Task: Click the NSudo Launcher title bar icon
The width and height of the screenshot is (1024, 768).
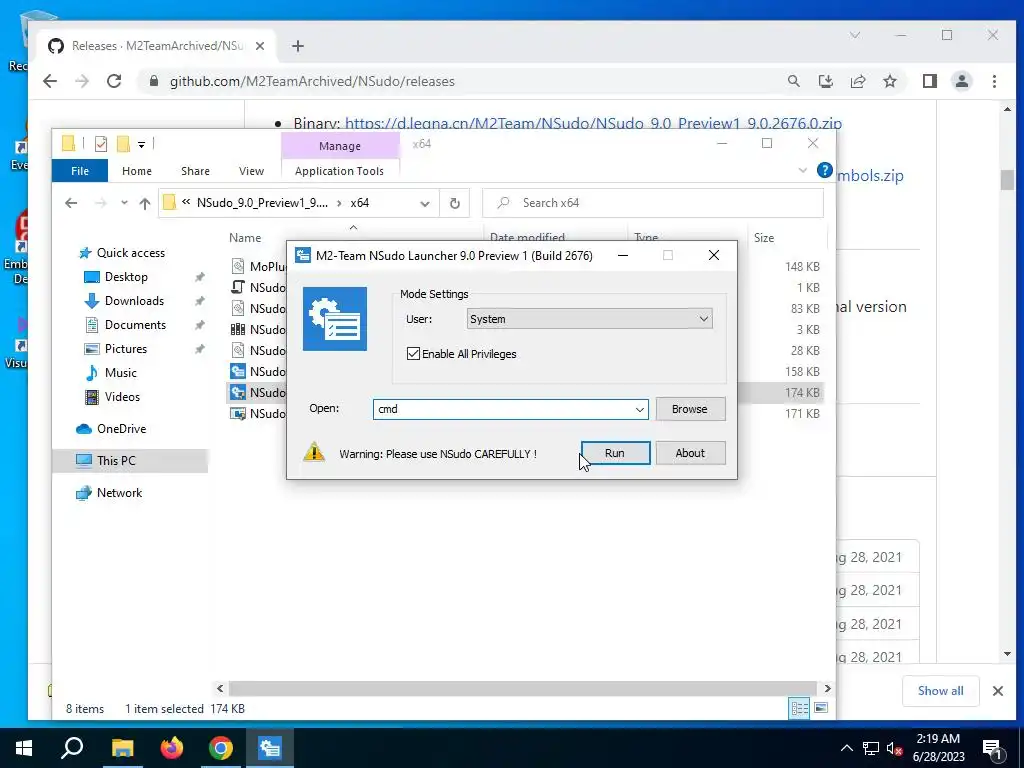Action: pyautogui.click(x=302, y=255)
